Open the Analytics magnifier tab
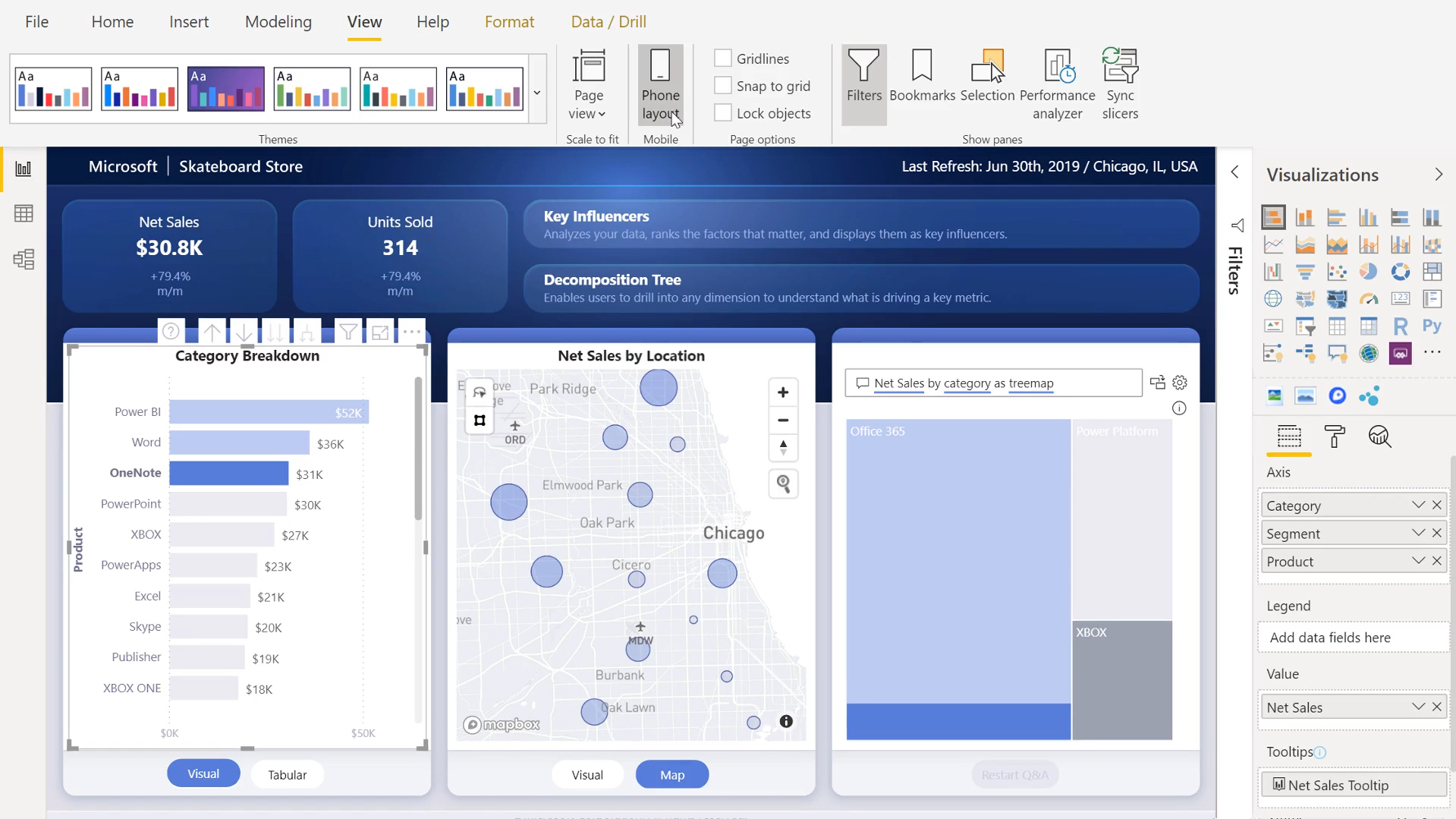The image size is (1456, 819). click(1379, 436)
